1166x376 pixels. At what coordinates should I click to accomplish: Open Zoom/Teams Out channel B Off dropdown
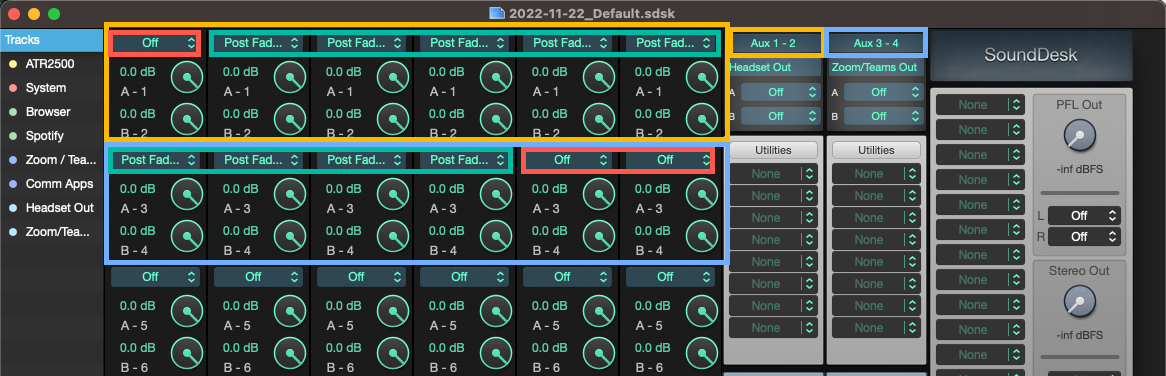883,116
